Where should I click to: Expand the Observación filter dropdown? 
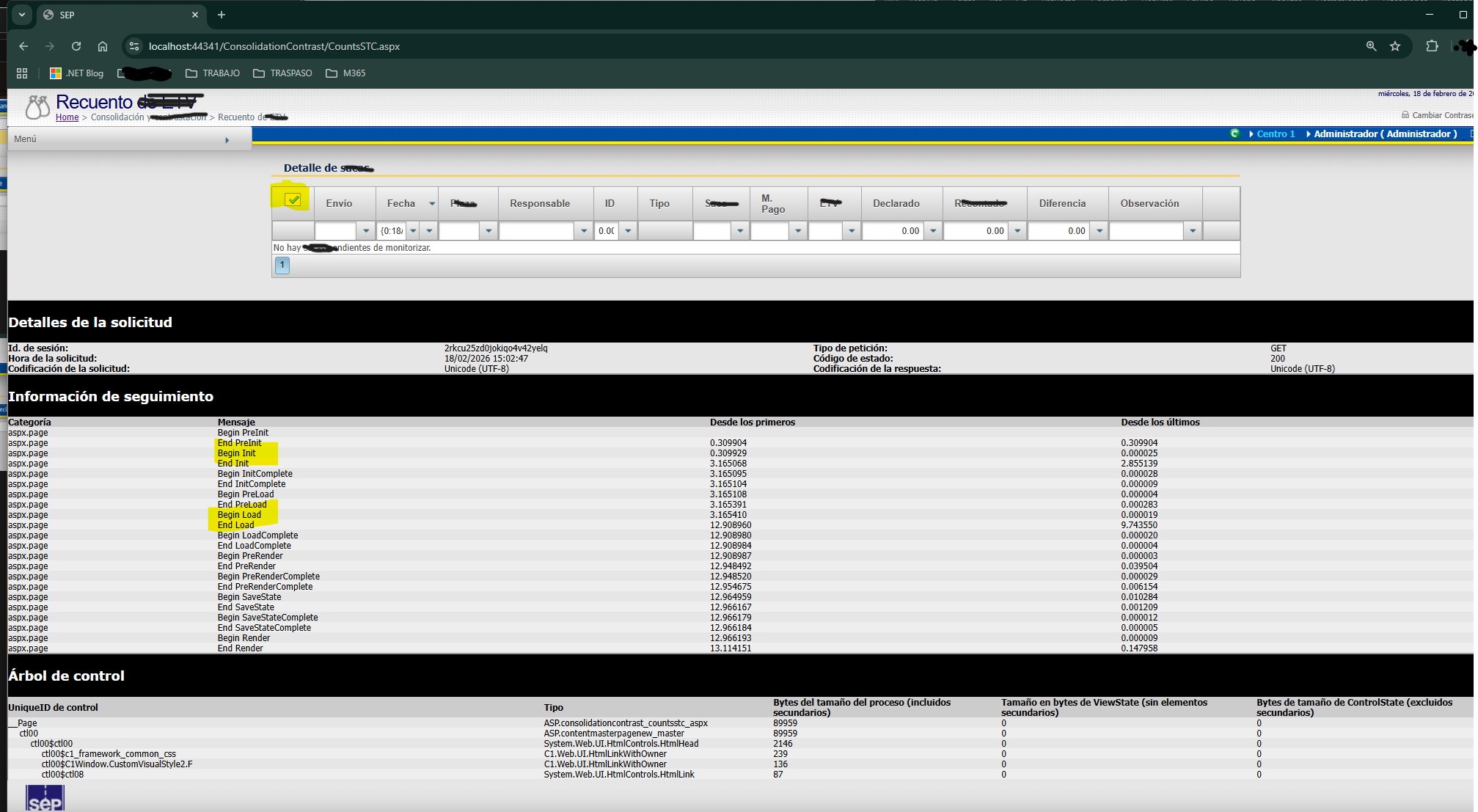(1193, 231)
